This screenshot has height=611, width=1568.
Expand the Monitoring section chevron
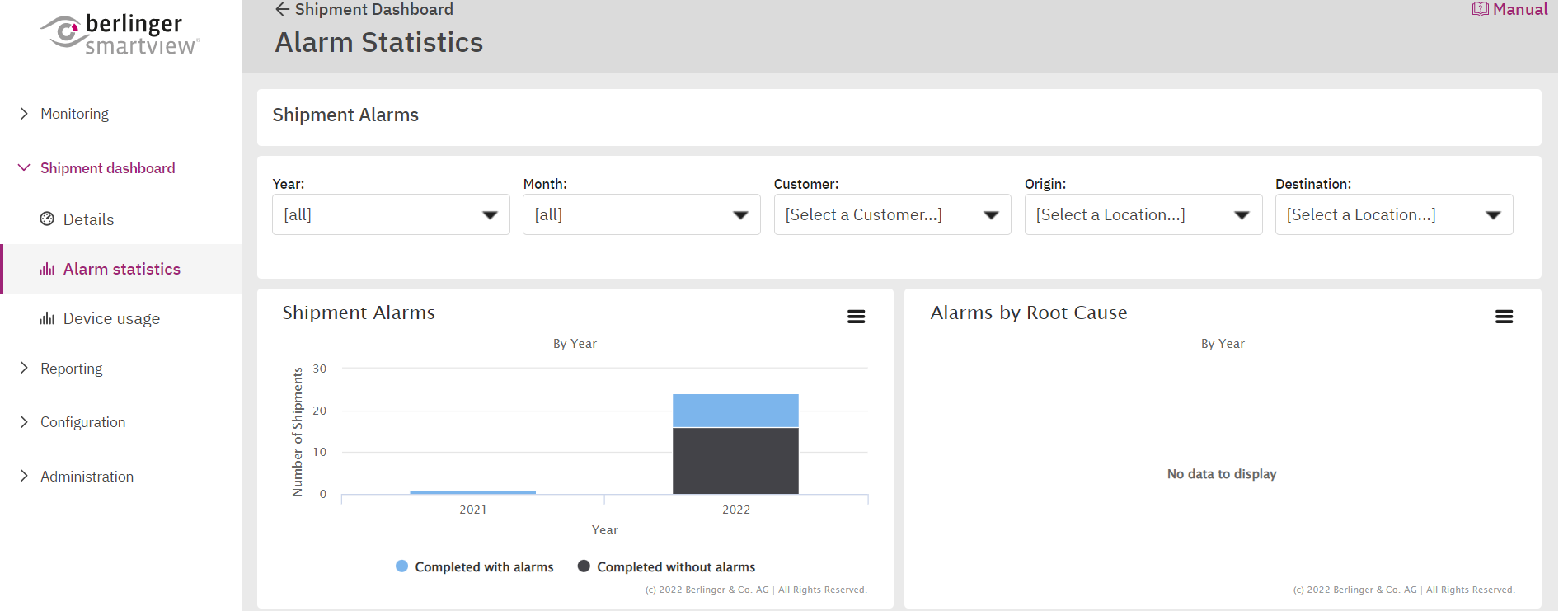coord(24,113)
